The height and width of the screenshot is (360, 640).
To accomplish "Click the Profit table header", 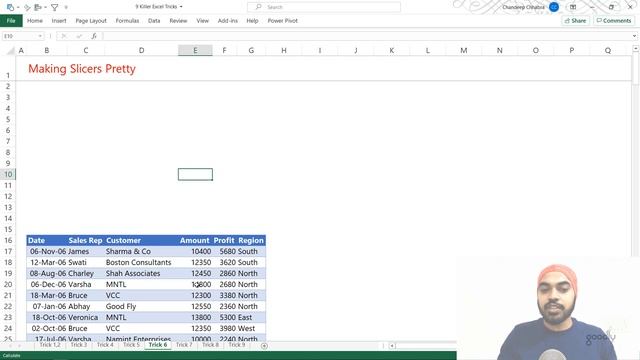I will [224, 240].
